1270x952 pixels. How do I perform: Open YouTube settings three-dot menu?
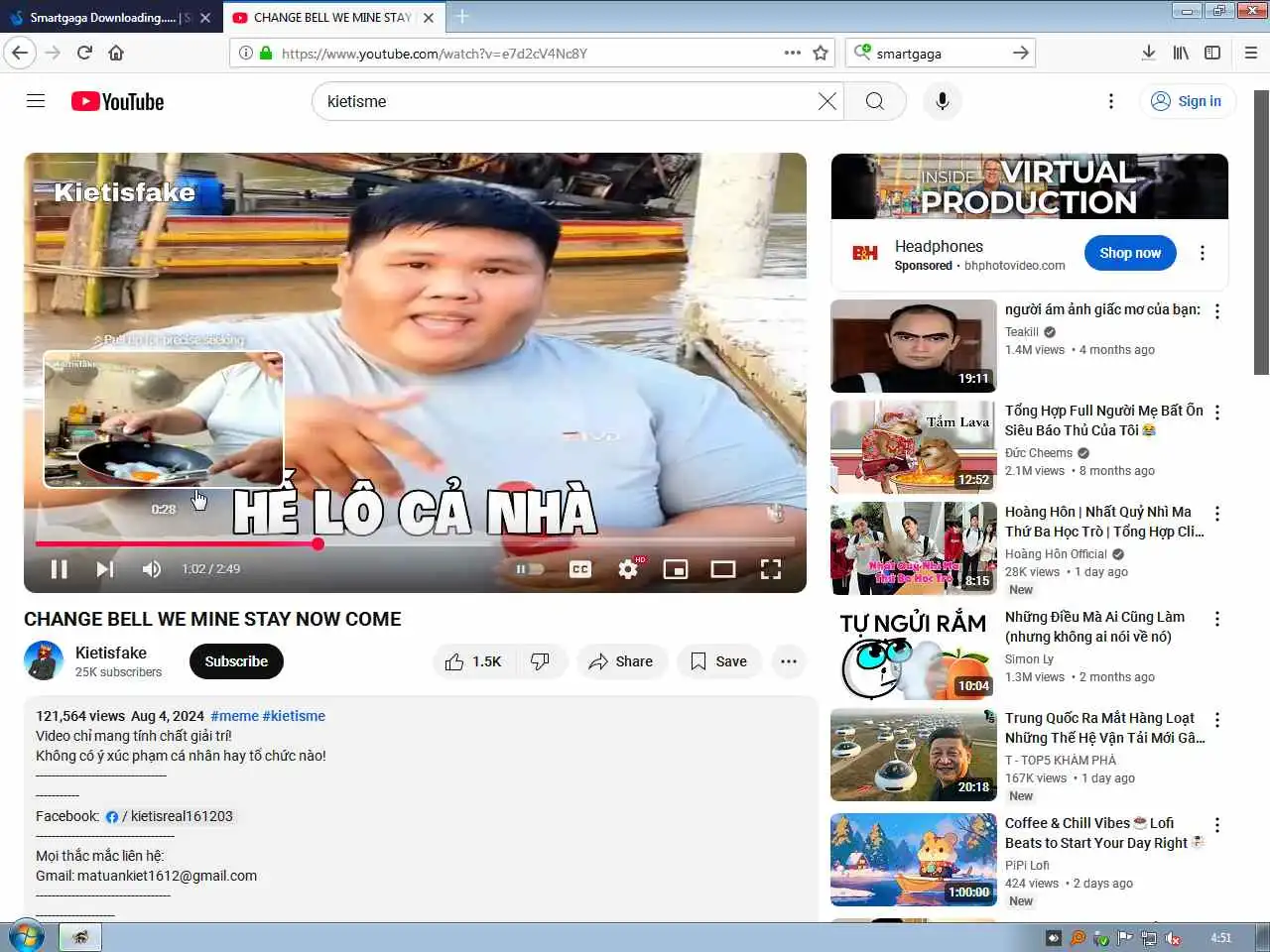click(1110, 101)
